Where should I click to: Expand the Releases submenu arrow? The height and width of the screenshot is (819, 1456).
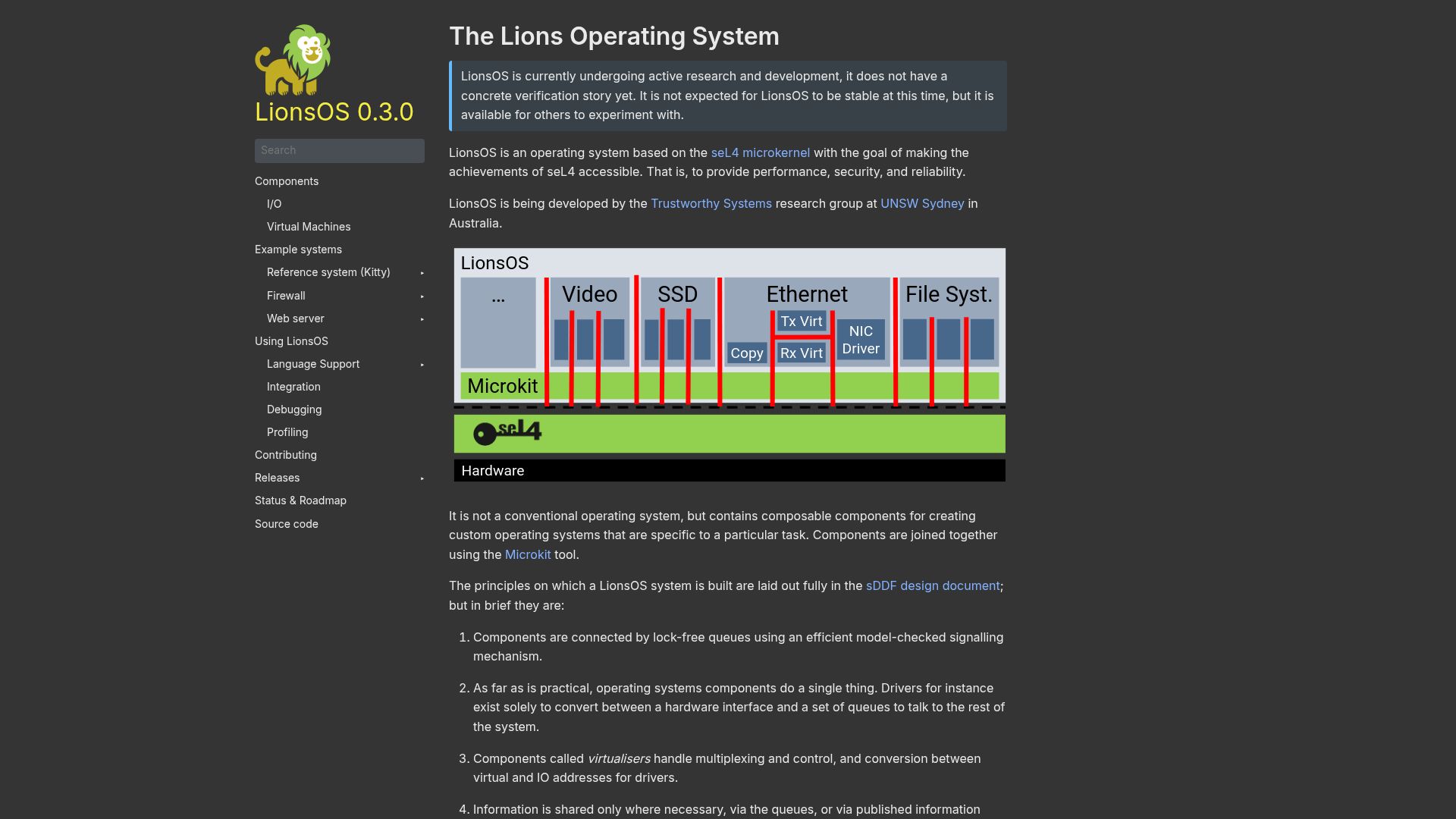click(x=422, y=479)
